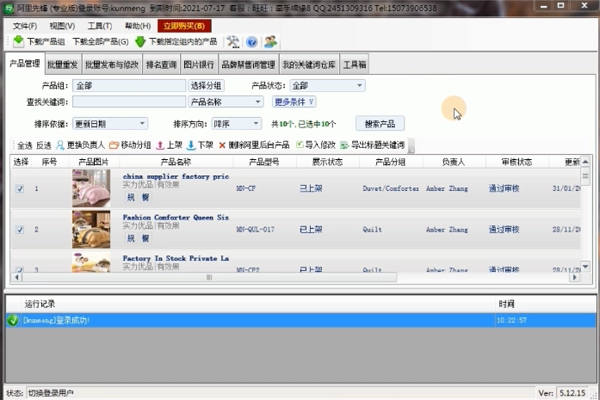
Task: Switch to 图片银行 tab
Action: (x=199, y=65)
